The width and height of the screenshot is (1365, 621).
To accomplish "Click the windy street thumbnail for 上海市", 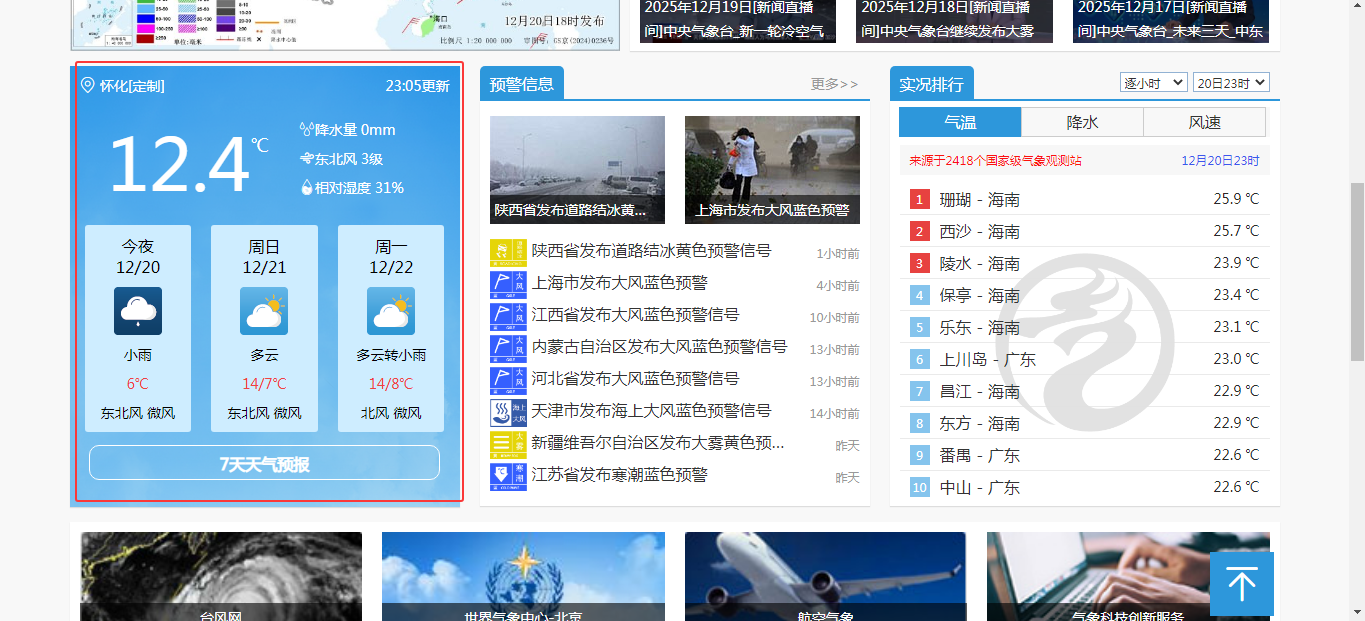I will point(772,169).
